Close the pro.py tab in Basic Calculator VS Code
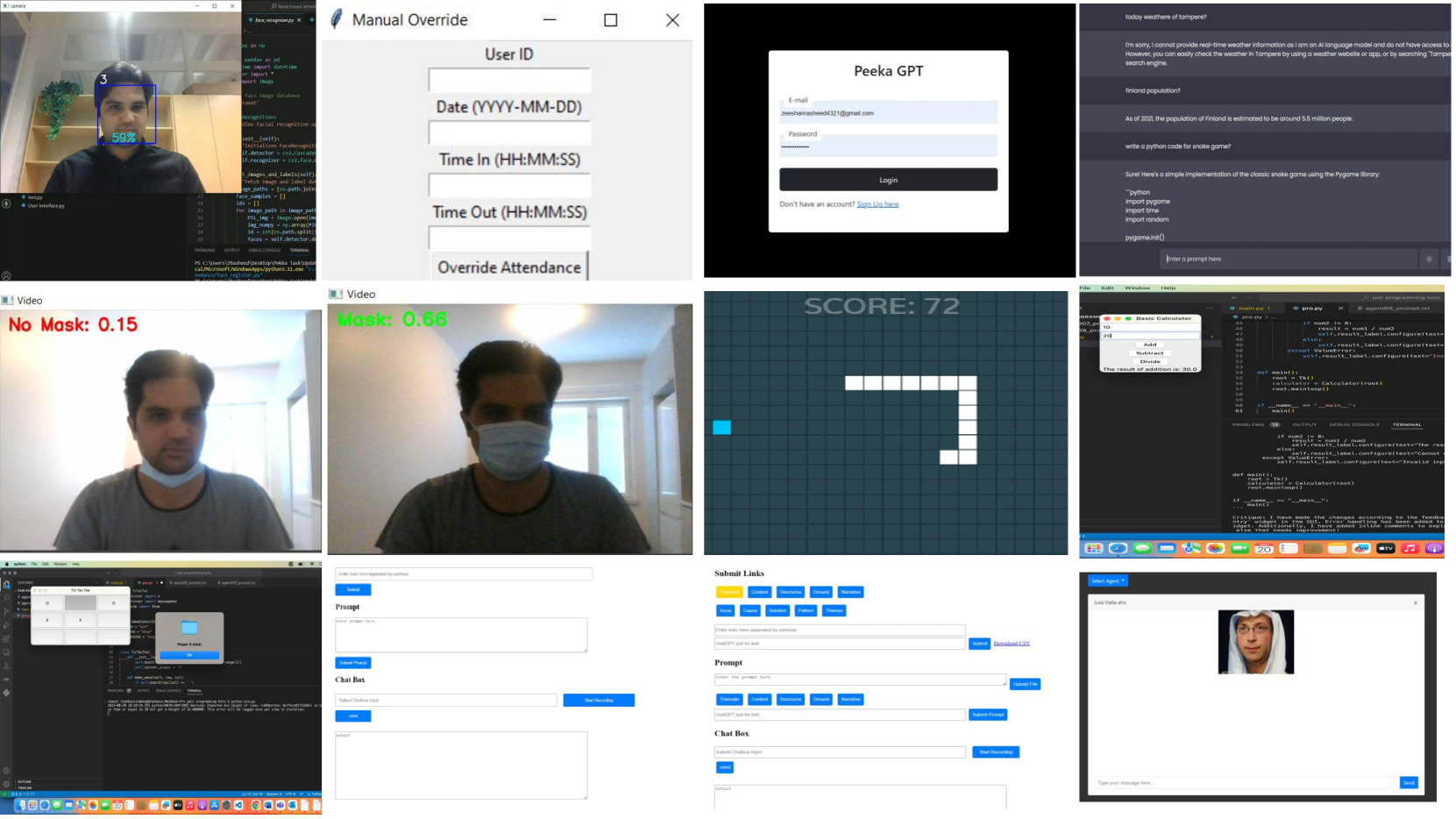The image size is (1456, 819). [1340, 309]
